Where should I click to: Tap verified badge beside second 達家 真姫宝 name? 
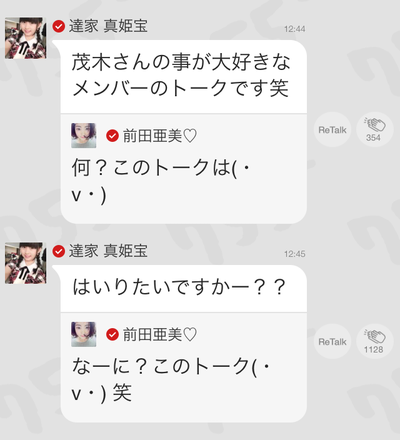tap(59, 251)
